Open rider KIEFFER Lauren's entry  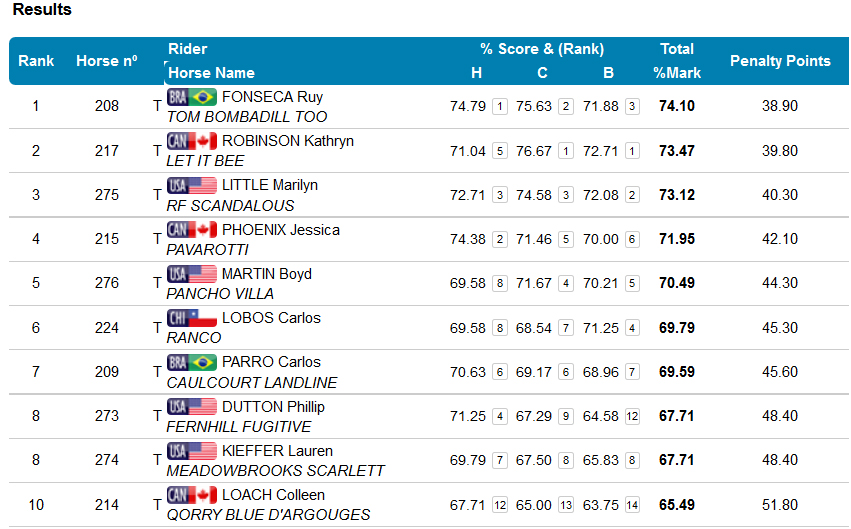277,451
